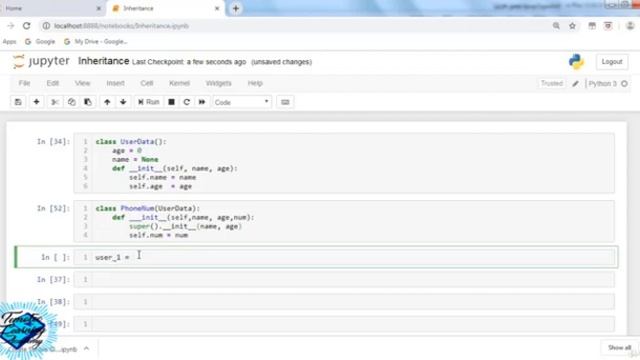Click the forward navigation arrow

point(11,26)
